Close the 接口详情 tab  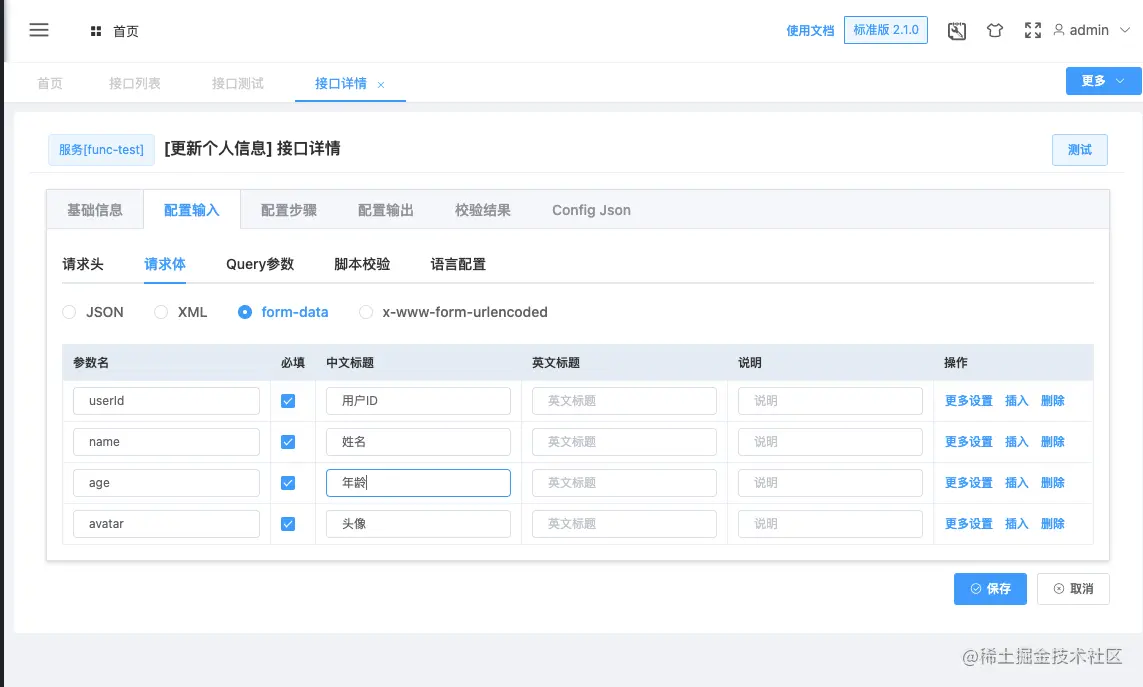(381, 85)
